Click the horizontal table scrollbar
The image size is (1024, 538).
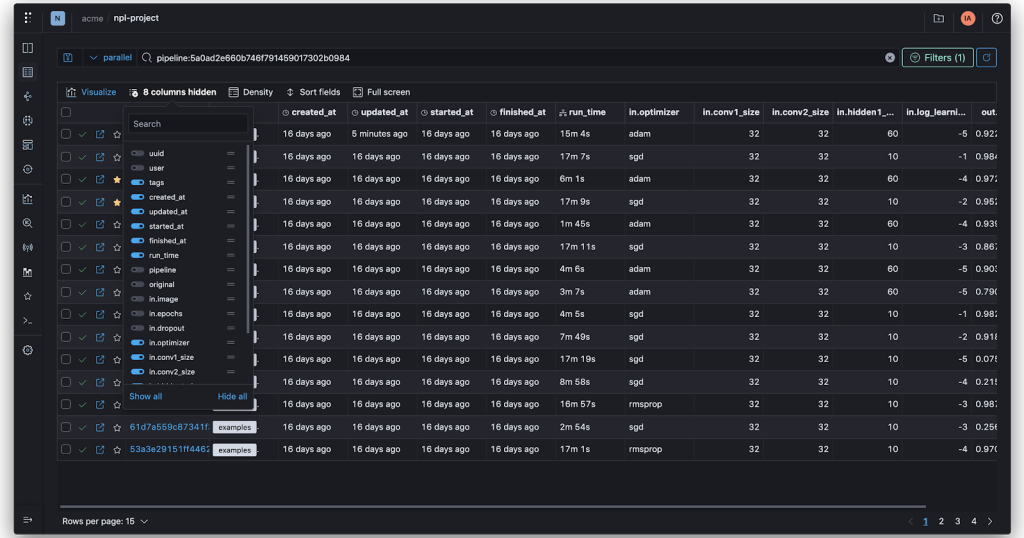pyautogui.click(x=492, y=506)
